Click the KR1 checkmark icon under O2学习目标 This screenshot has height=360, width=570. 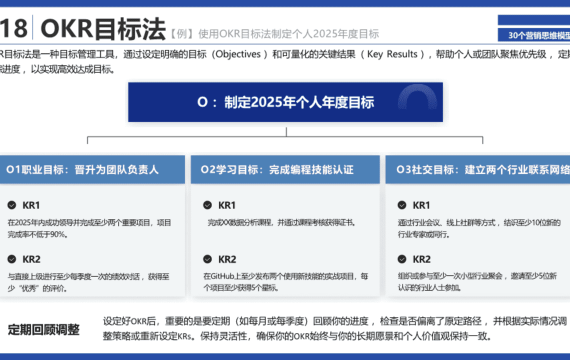(x=207, y=205)
